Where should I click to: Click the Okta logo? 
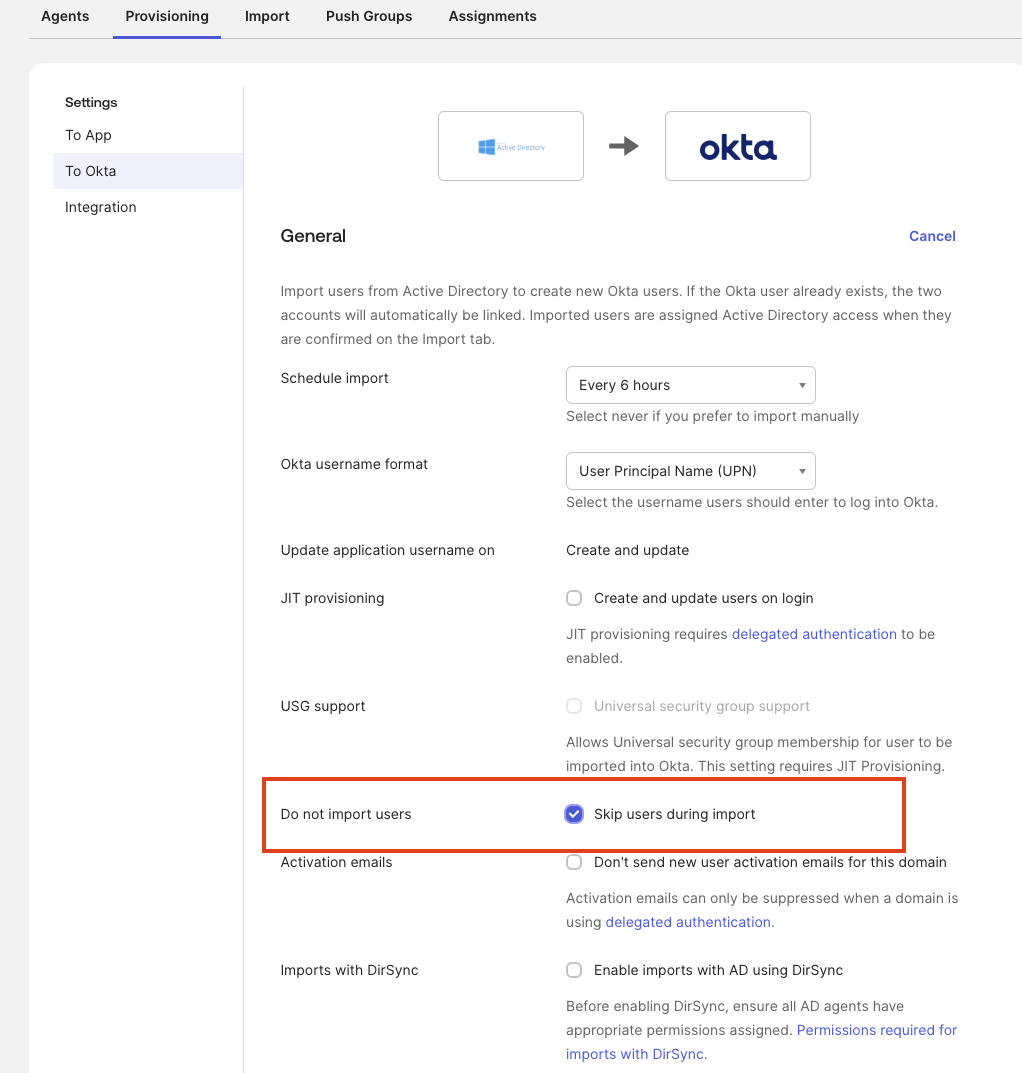(737, 145)
